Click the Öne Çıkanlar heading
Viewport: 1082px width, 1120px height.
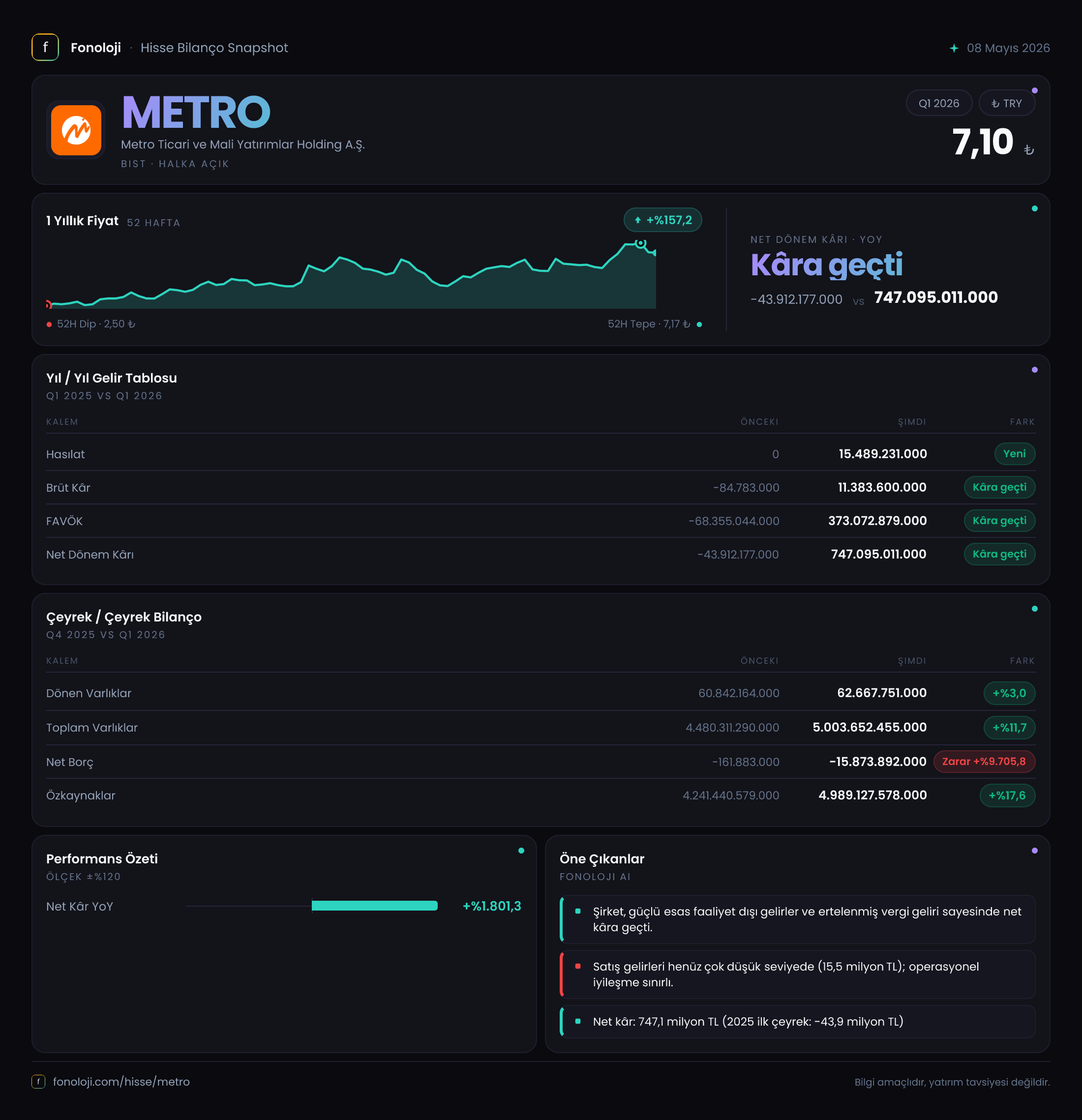pos(602,859)
